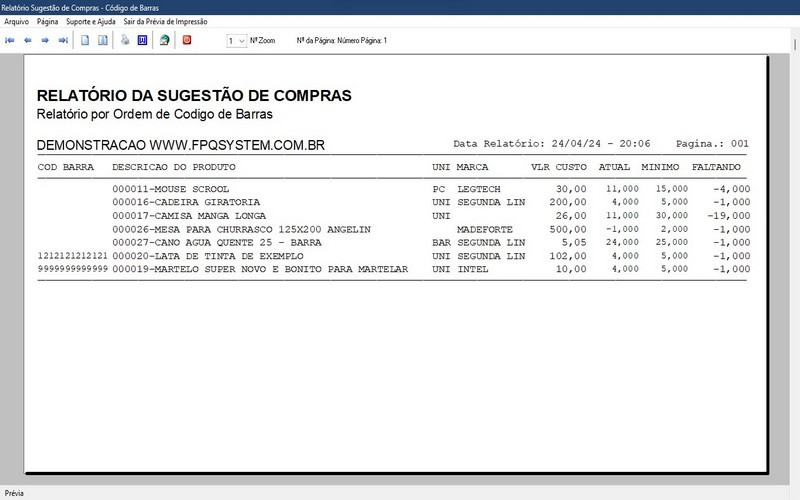The image size is (800, 500).
Task: Click the printer icon
Action: pyautogui.click(x=125, y=40)
